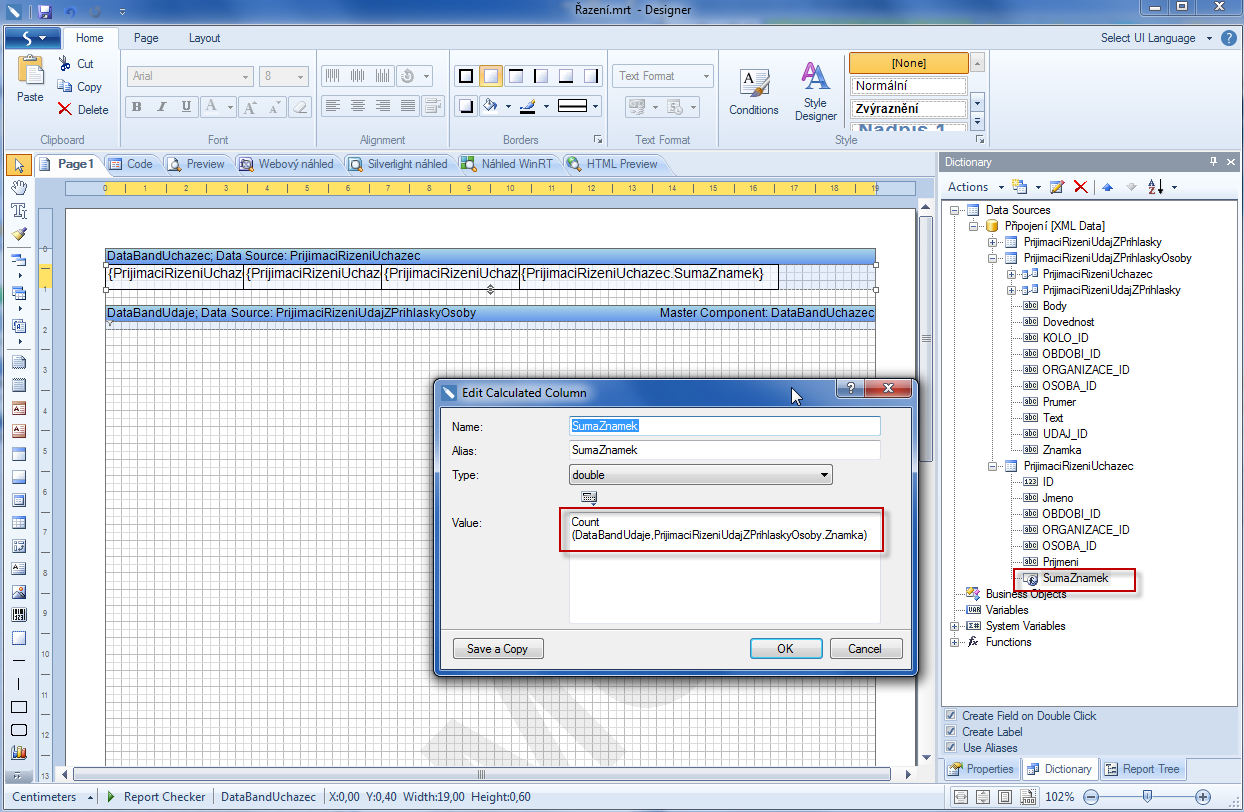The image size is (1244, 812).
Task: Click the font color button
Action: pos(212,106)
